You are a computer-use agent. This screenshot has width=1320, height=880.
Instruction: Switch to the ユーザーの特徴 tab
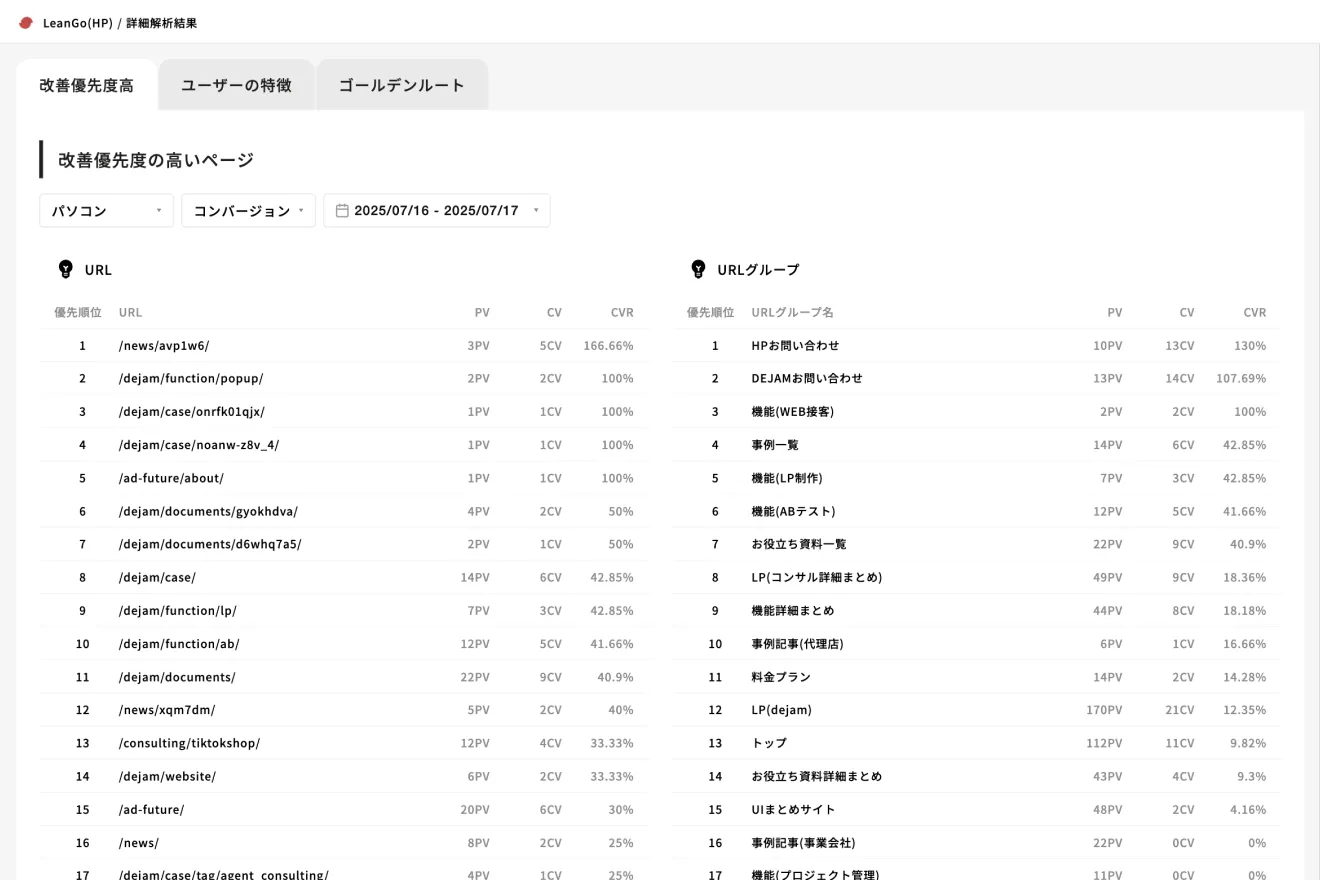(x=236, y=85)
